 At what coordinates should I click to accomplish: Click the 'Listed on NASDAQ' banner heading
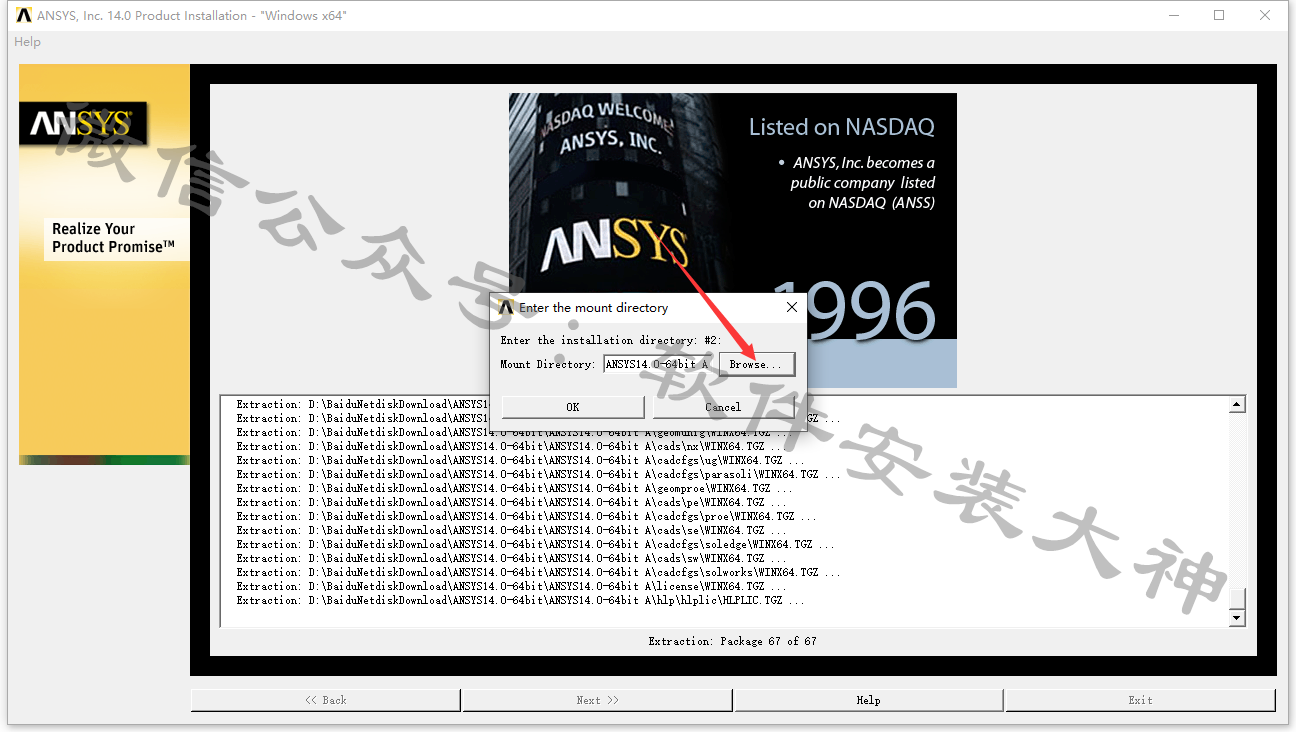pos(842,127)
